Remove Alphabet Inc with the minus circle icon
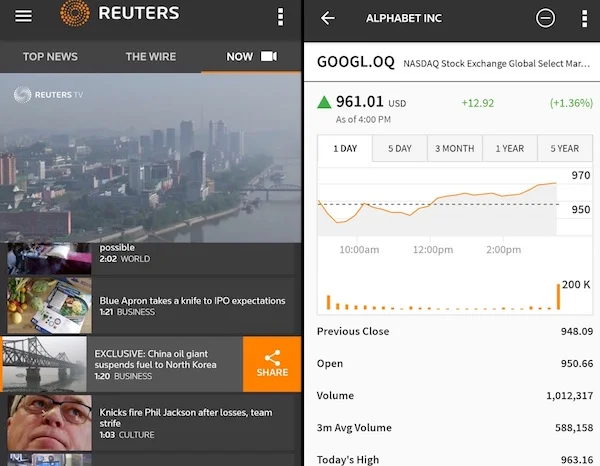 (x=545, y=18)
